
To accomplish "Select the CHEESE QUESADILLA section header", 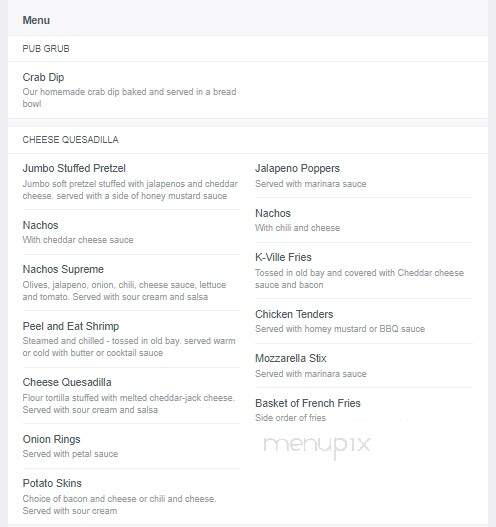I will (x=70, y=139).
